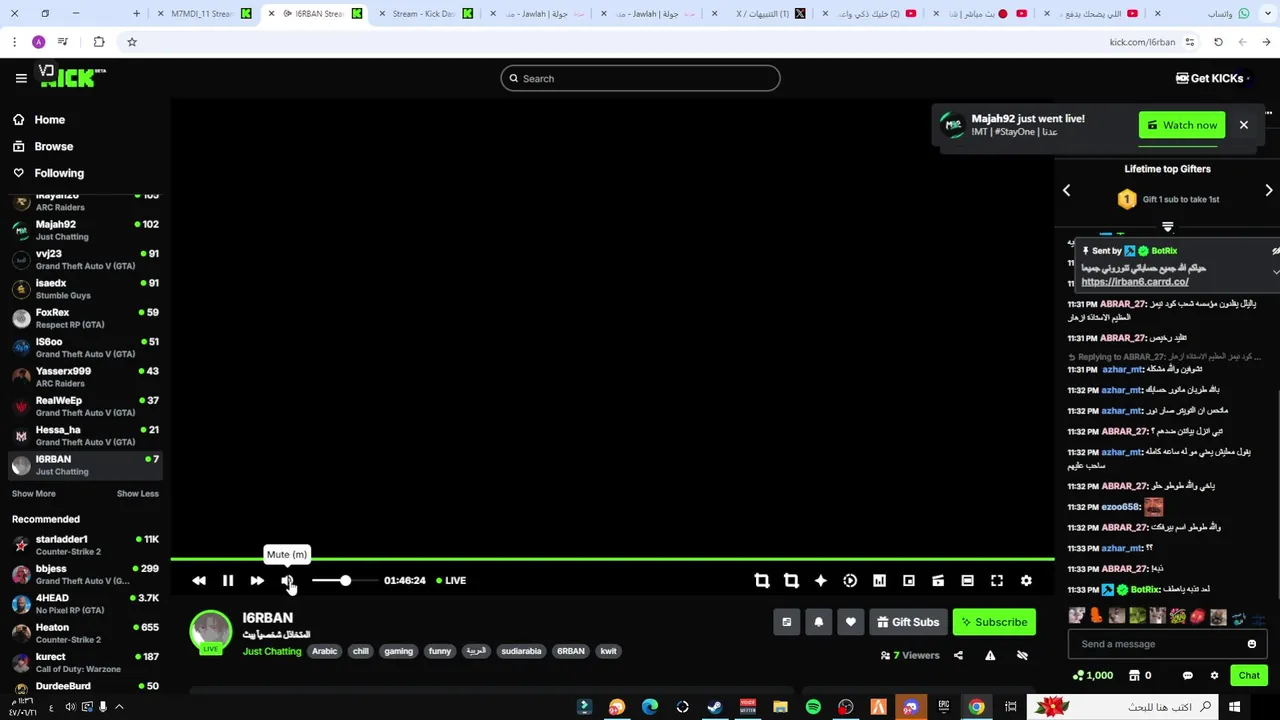
Task: Rewind the stream playback
Action: coord(199,581)
